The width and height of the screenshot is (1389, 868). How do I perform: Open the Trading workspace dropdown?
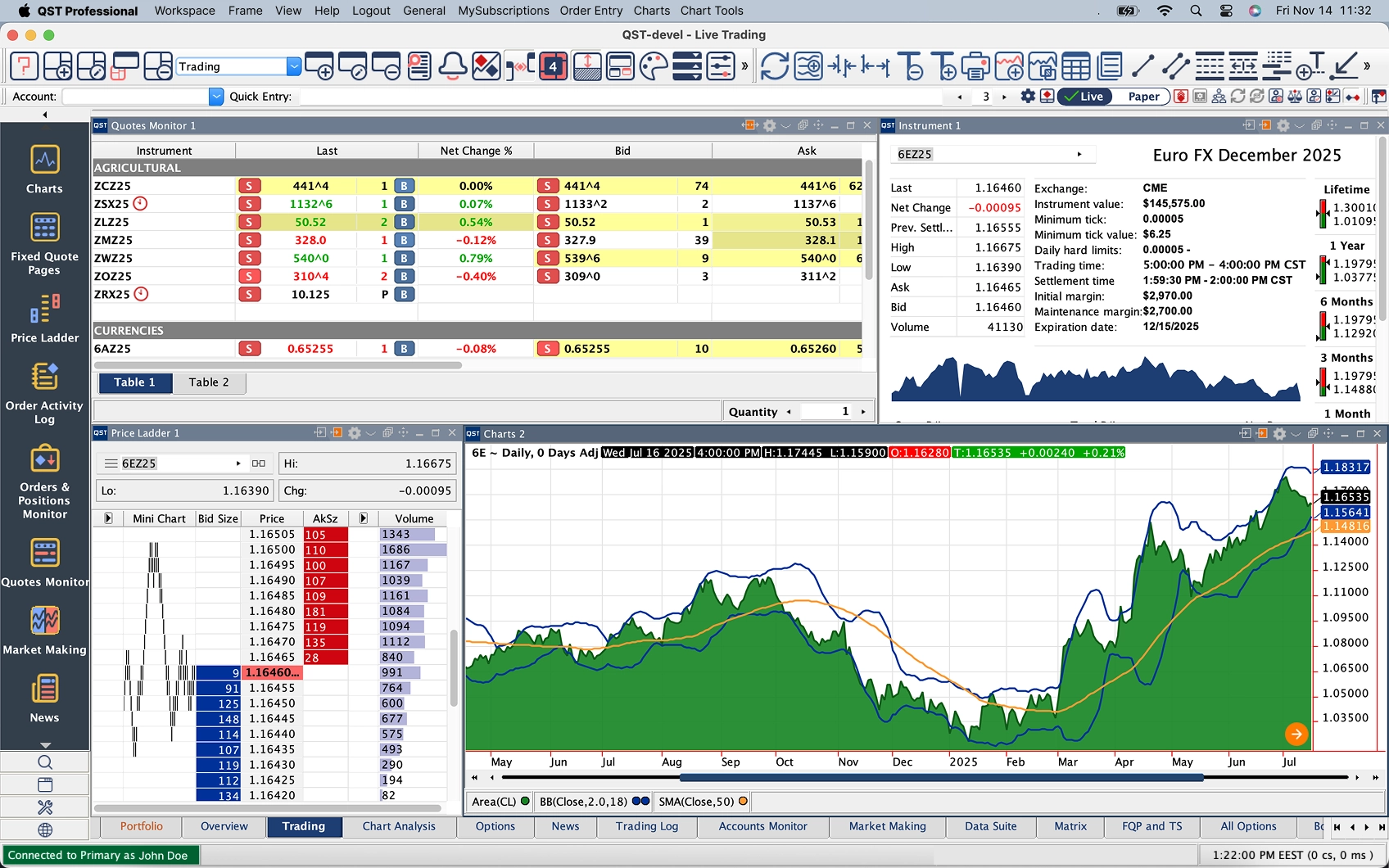294,66
